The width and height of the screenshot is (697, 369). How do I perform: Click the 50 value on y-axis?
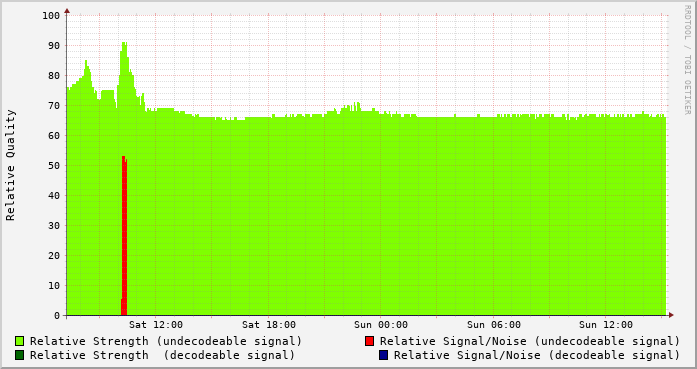coord(54,165)
